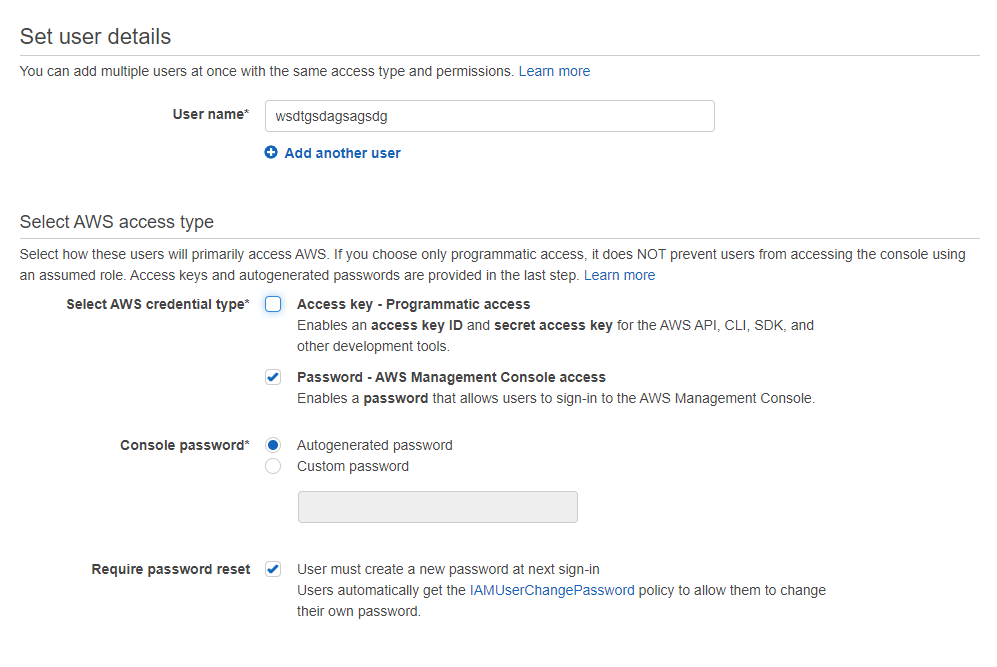
Task: Enable the Access key programmatic access checkbox
Action: tap(273, 305)
